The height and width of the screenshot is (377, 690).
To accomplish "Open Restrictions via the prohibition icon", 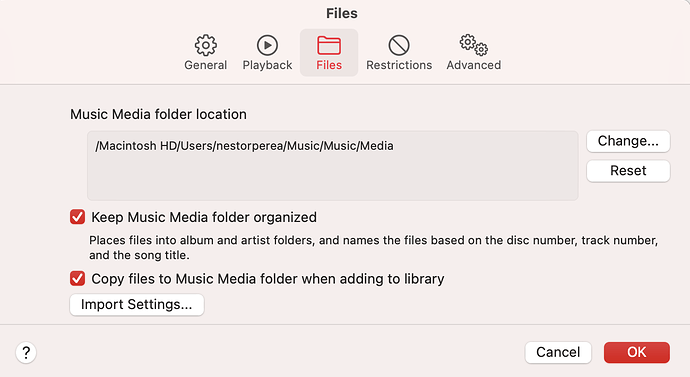I will click(x=399, y=45).
